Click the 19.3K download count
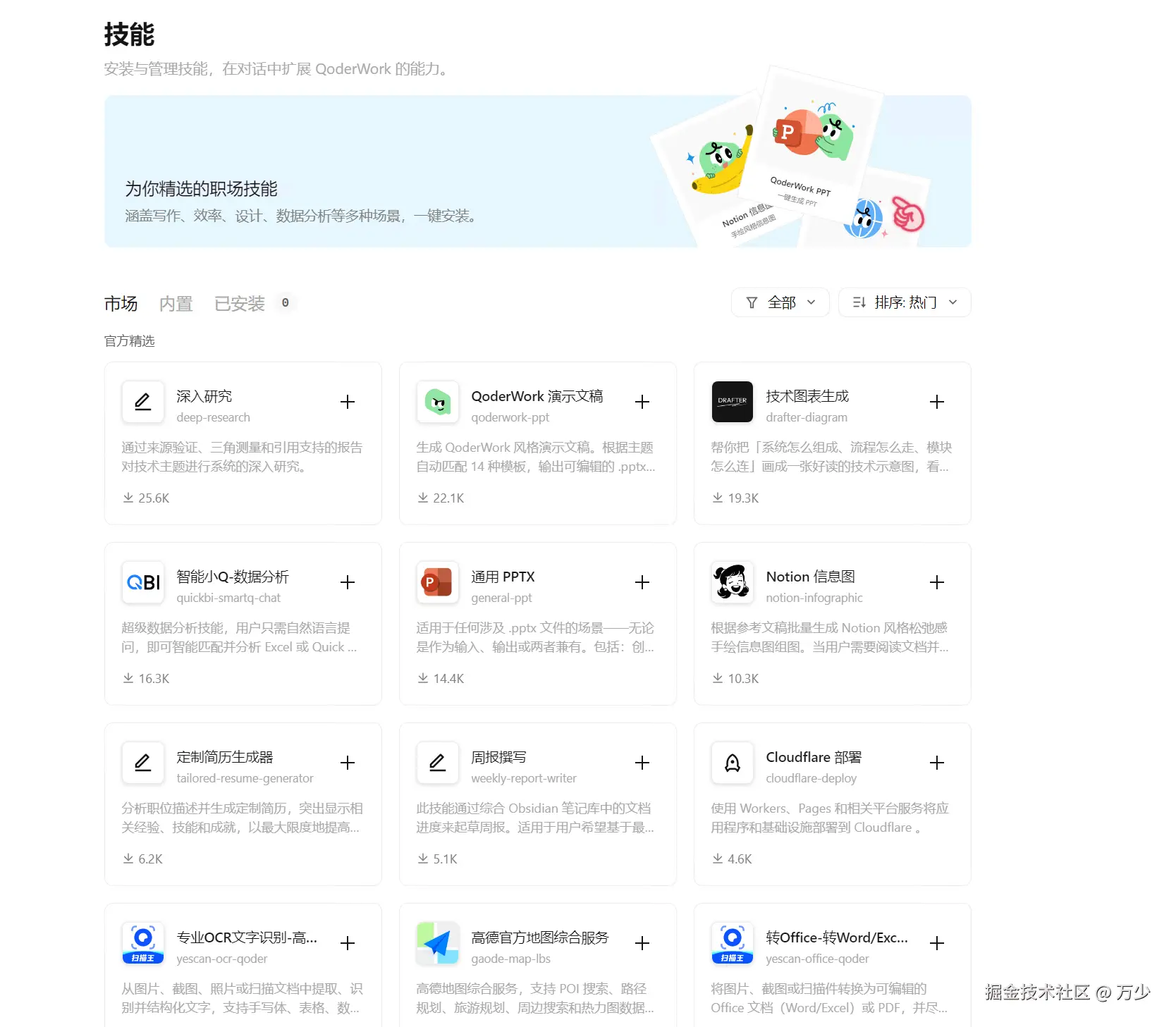Image resolution: width=1176 pixels, height=1027 pixels. [x=735, y=498]
